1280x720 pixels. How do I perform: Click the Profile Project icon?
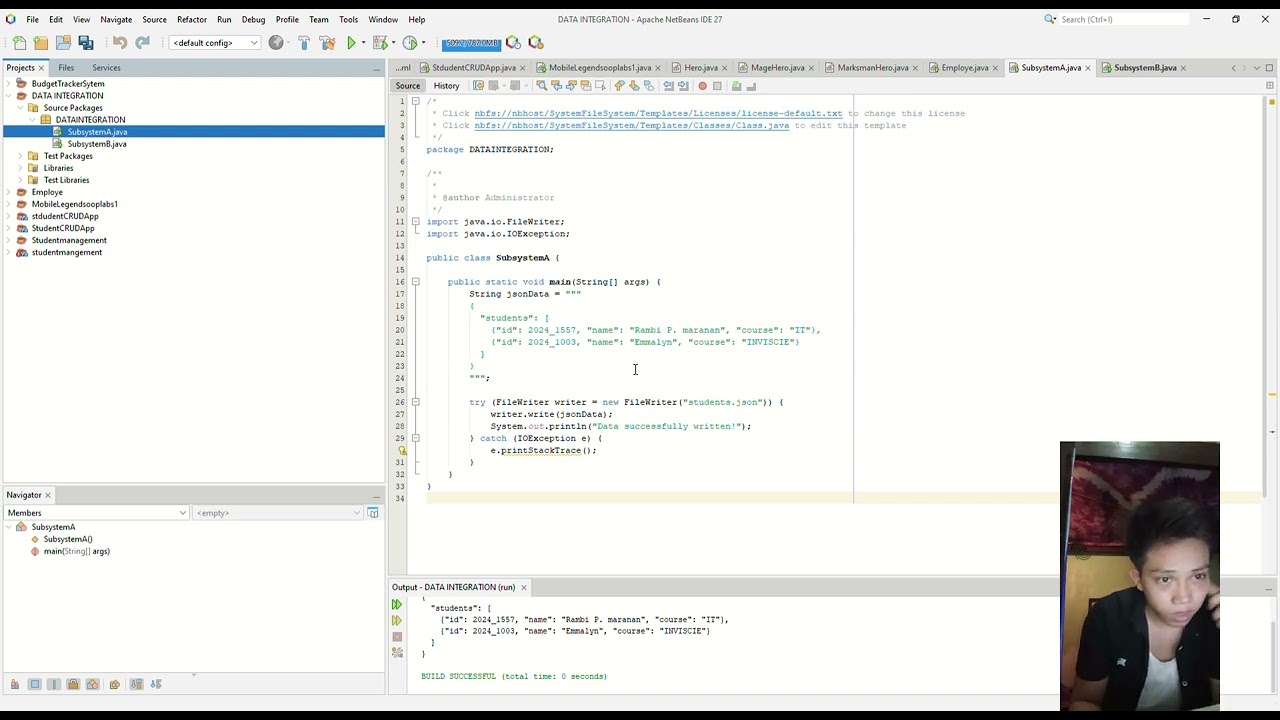click(x=409, y=43)
